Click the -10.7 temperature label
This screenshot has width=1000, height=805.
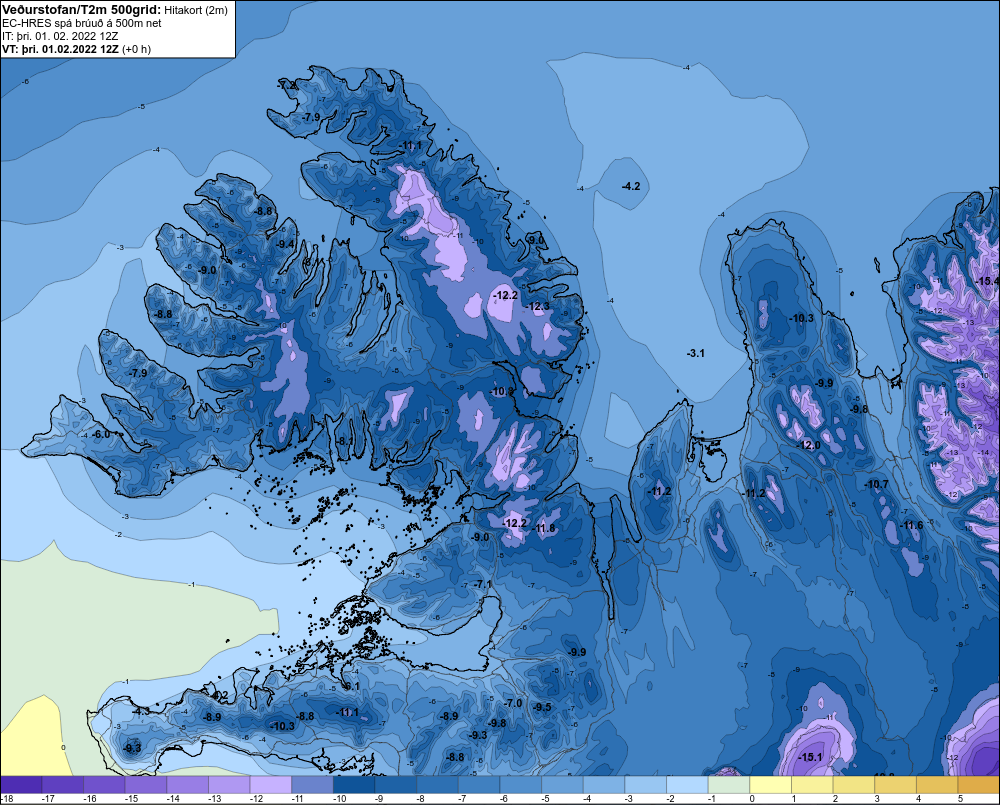click(876, 485)
